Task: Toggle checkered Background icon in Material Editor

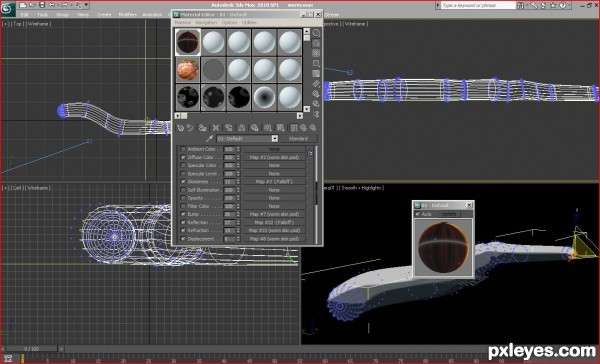Action: pos(316,53)
